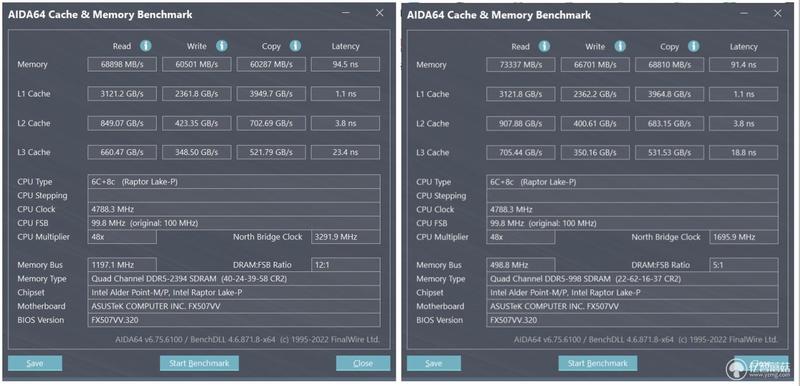This screenshot has width=800, height=386.
Task: Select L3 Cache write 350.16 GB/s
Action: (x=595, y=152)
